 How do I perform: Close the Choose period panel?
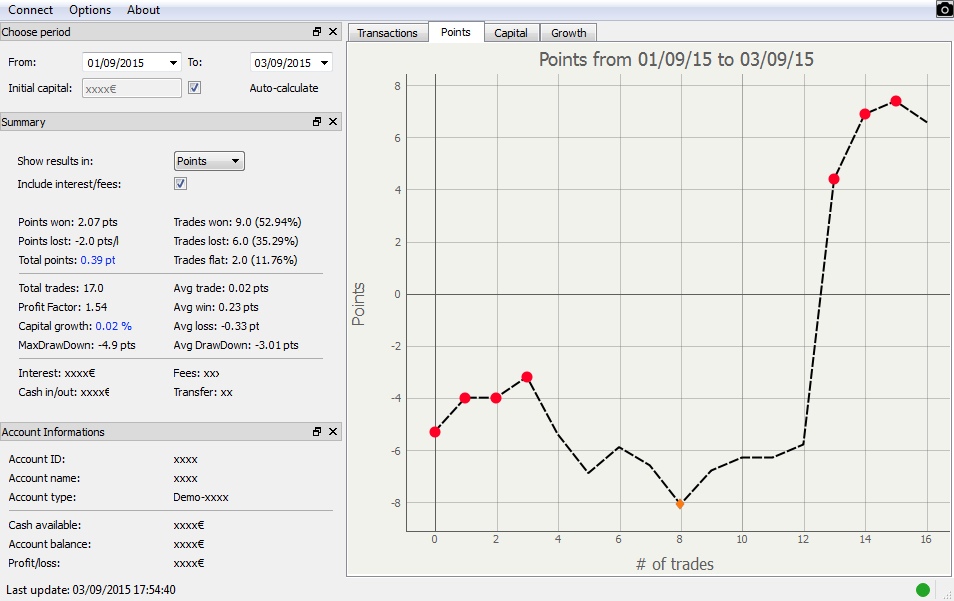click(333, 32)
